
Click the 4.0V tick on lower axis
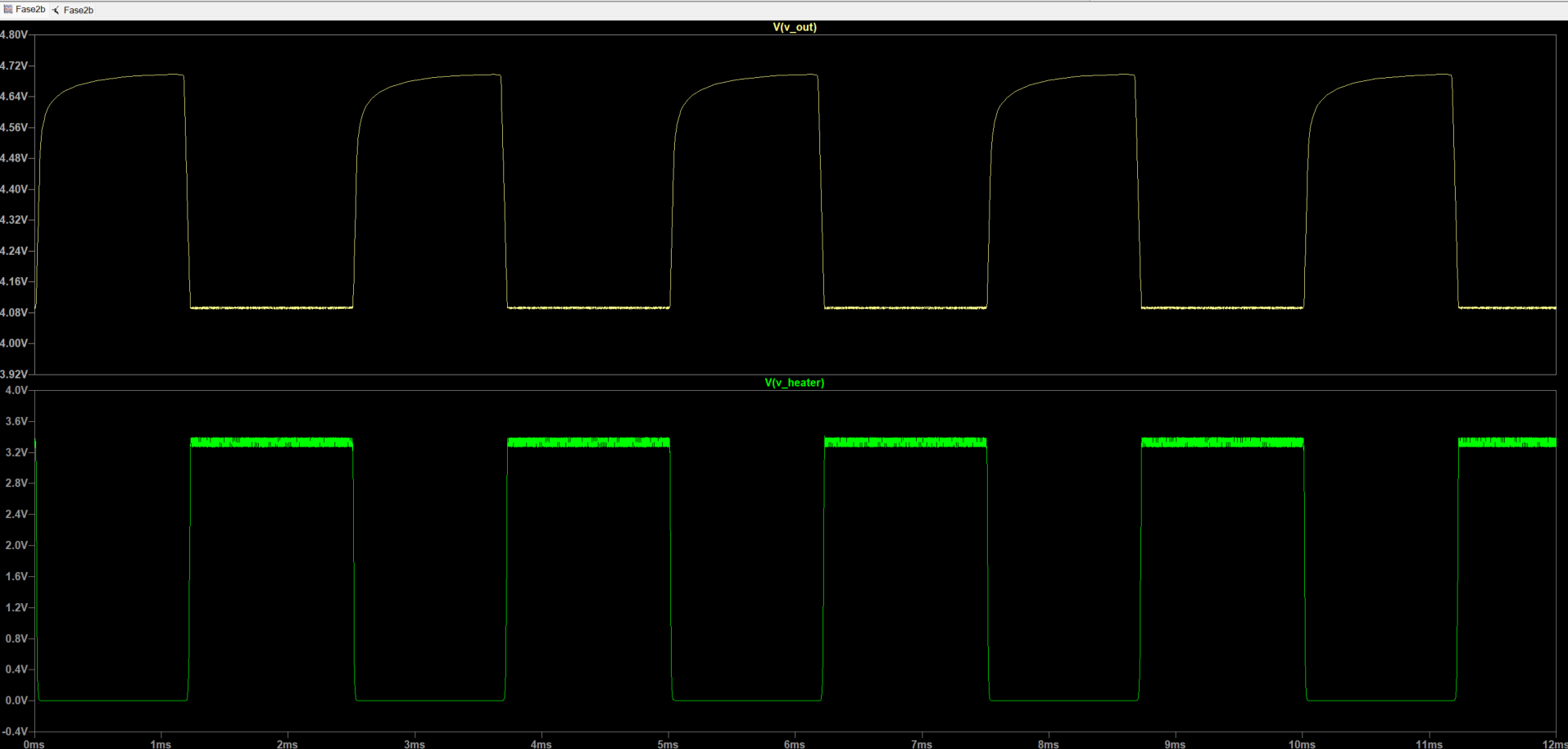click(16, 390)
